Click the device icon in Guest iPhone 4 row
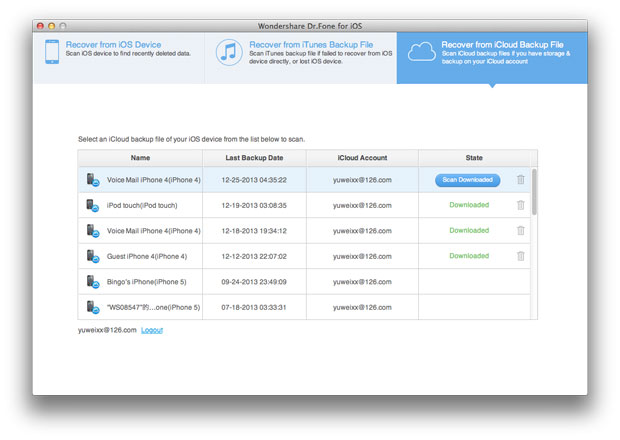620x440 pixels. coord(93,256)
